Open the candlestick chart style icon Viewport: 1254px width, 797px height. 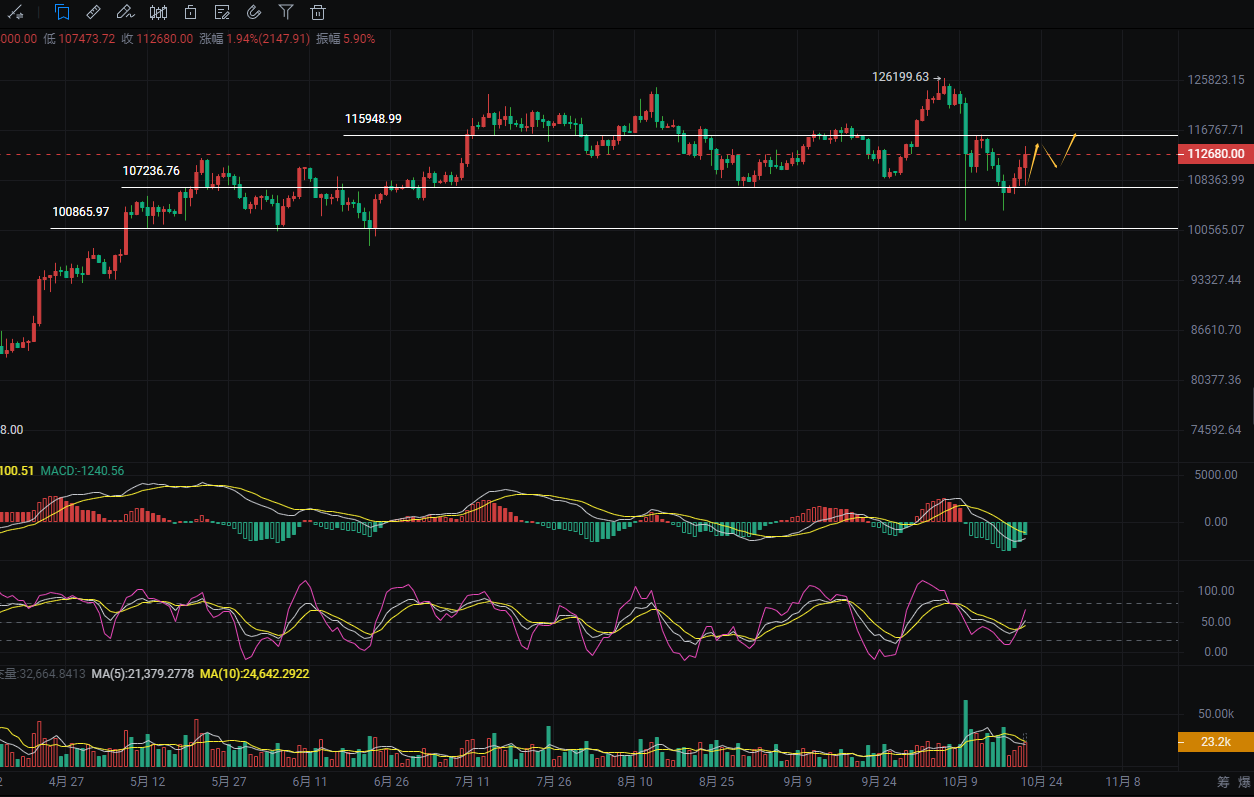coord(158,13)
